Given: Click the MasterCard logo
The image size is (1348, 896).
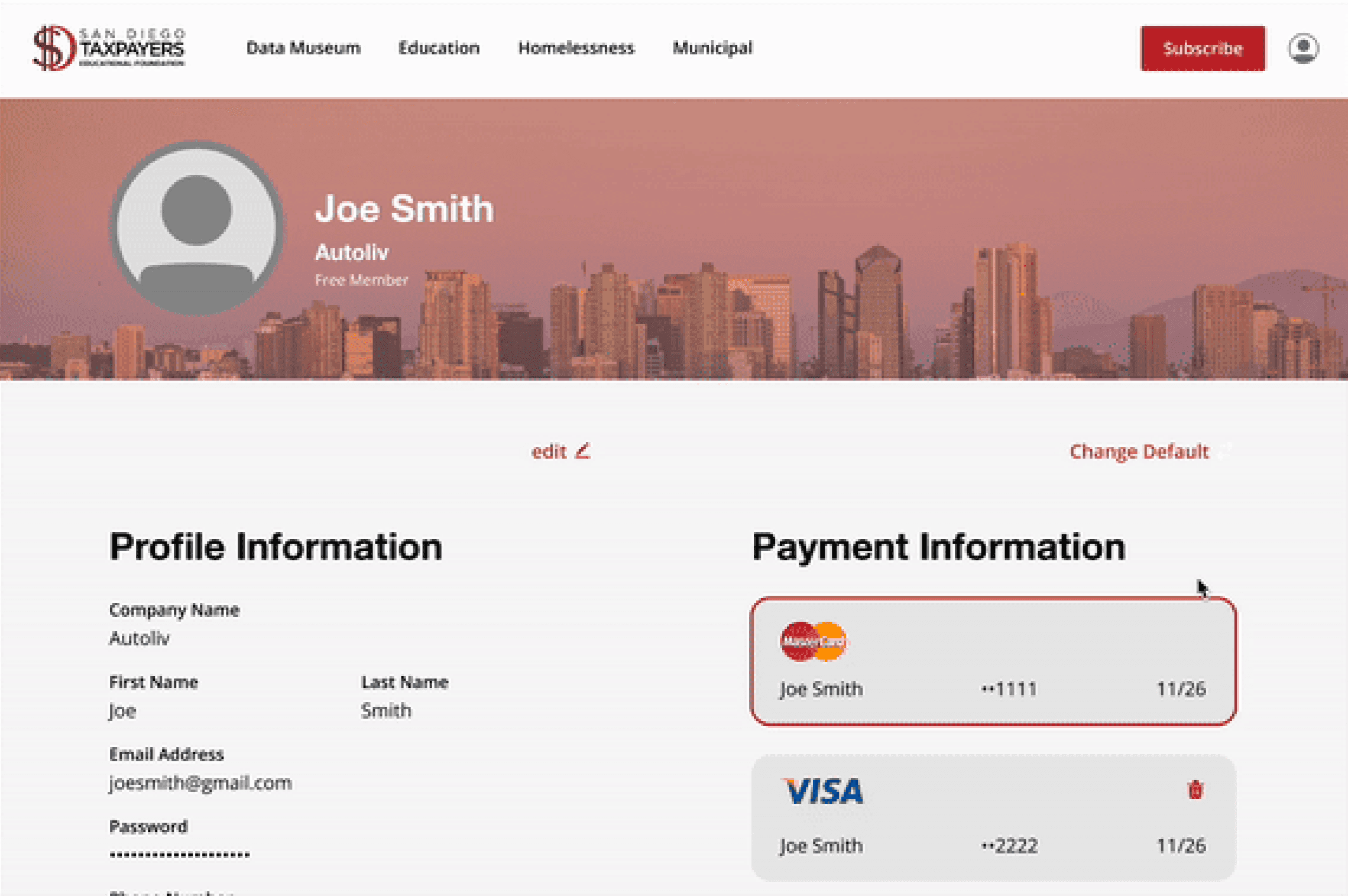Looking at the screenshot, I should click(x=814, y=641).
